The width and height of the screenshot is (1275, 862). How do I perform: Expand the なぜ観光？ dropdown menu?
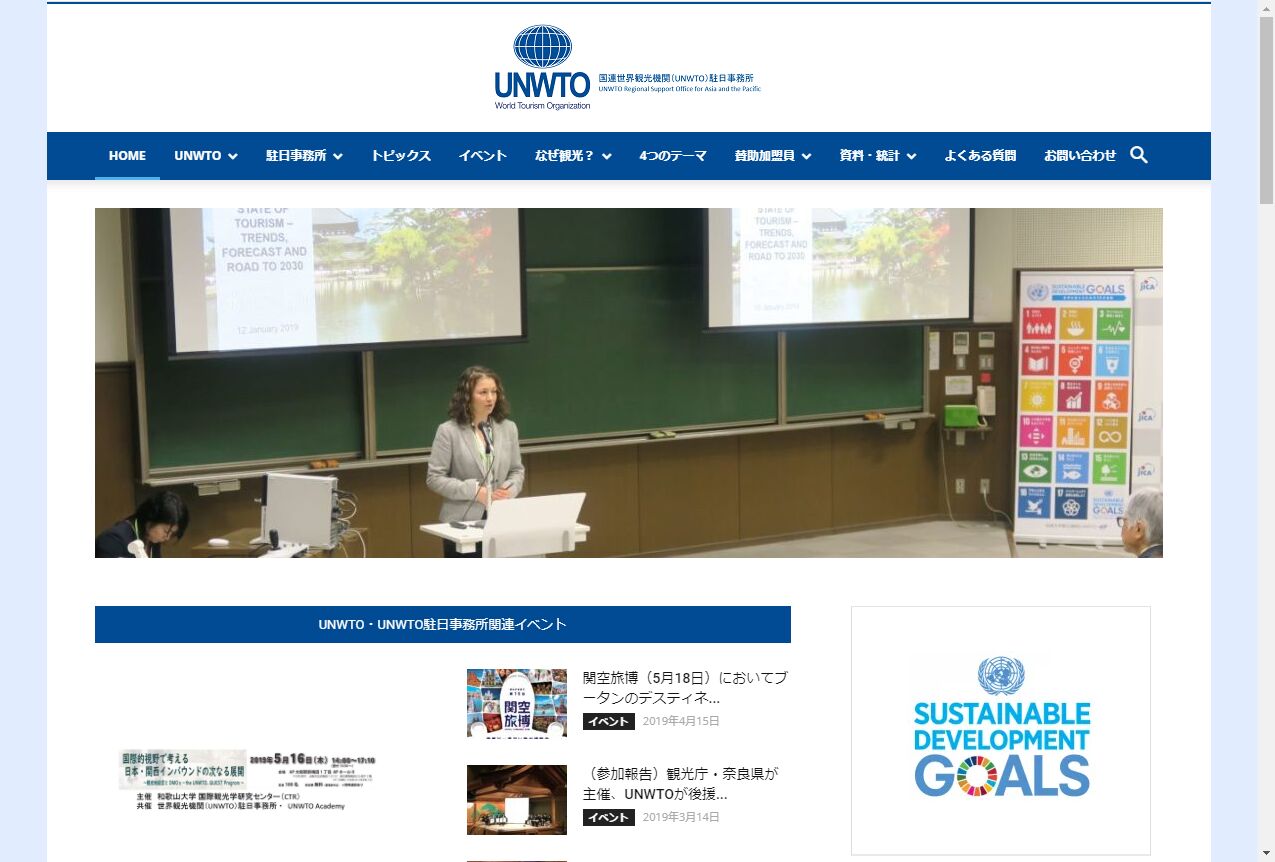[x=573, y=156]
